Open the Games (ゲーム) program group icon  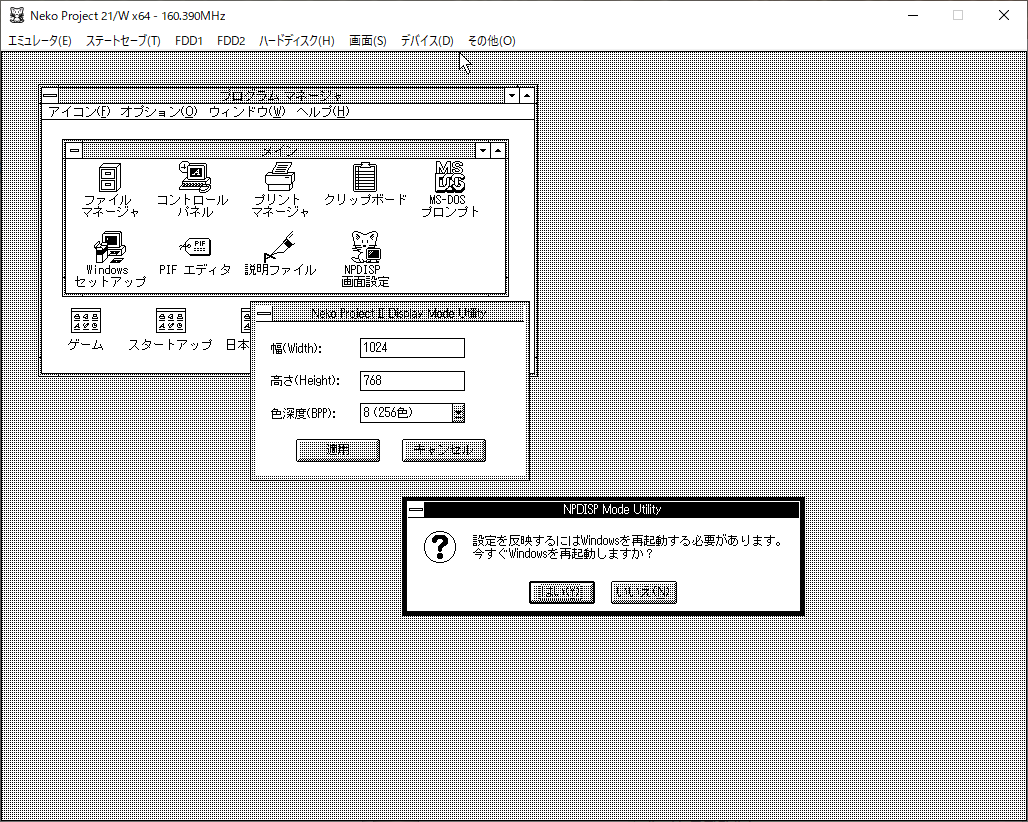(86, 321)
